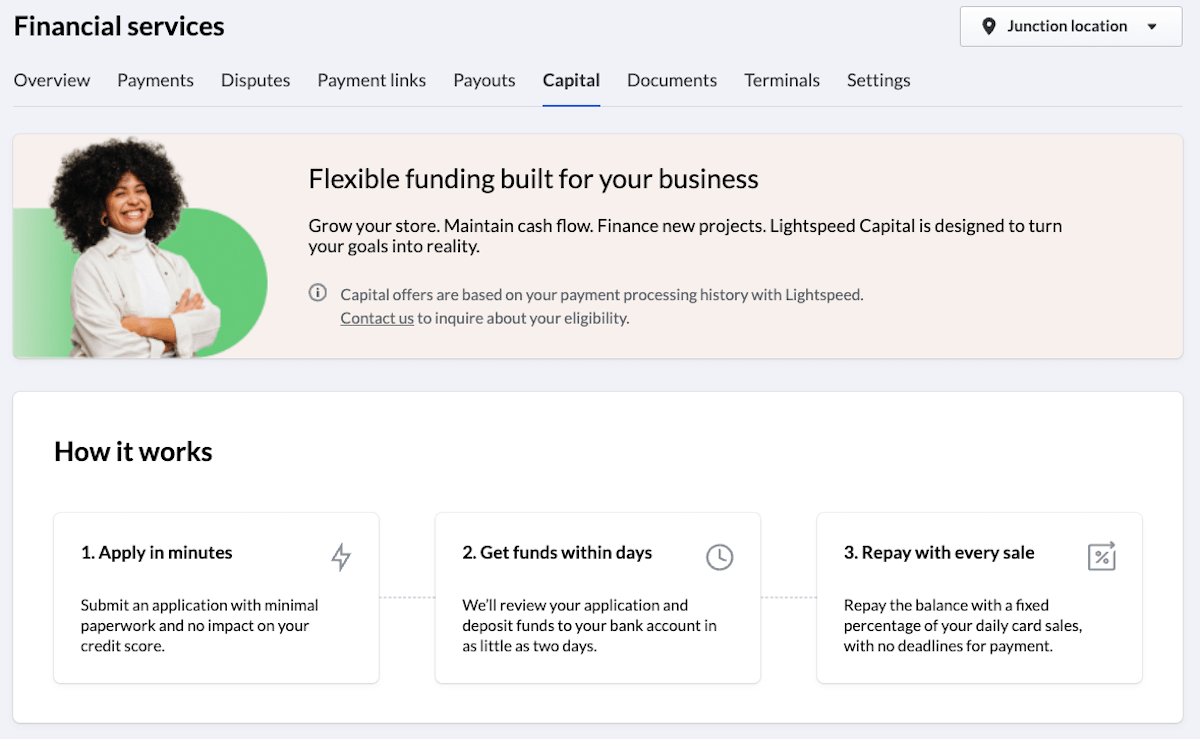Screen dimensions: 1200x739
Task: Select the Apply in minutes card
Action: pos(216,598)
